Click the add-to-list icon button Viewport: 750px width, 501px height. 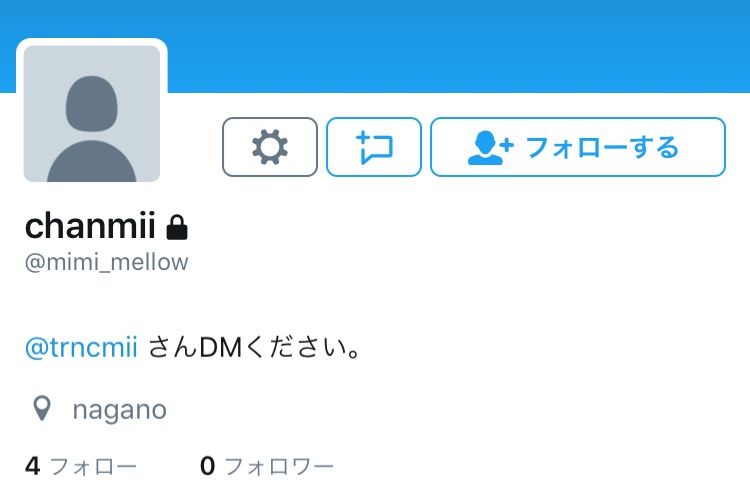374,147
